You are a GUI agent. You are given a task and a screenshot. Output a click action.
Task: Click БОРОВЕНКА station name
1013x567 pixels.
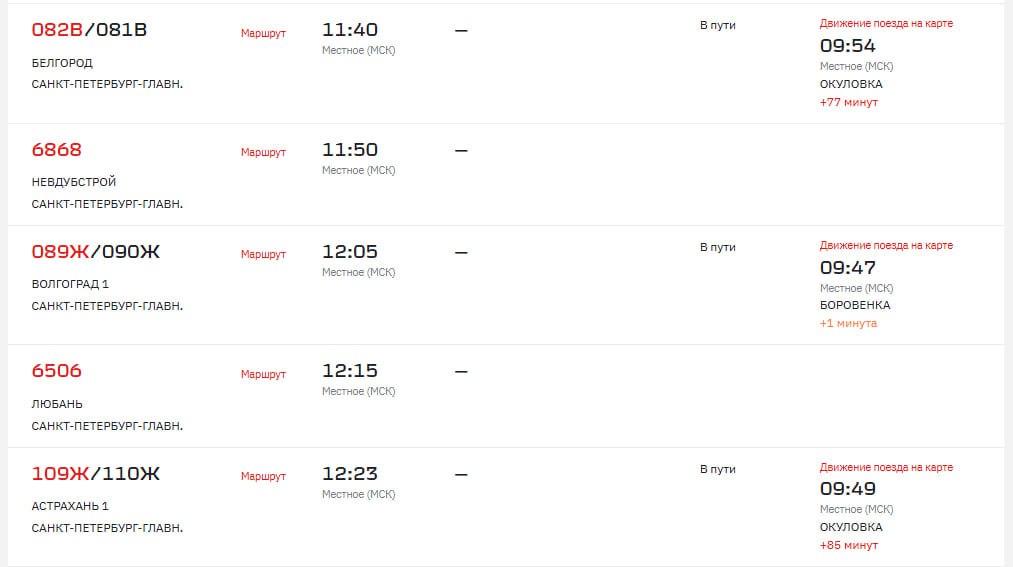[x=855, y=305]
